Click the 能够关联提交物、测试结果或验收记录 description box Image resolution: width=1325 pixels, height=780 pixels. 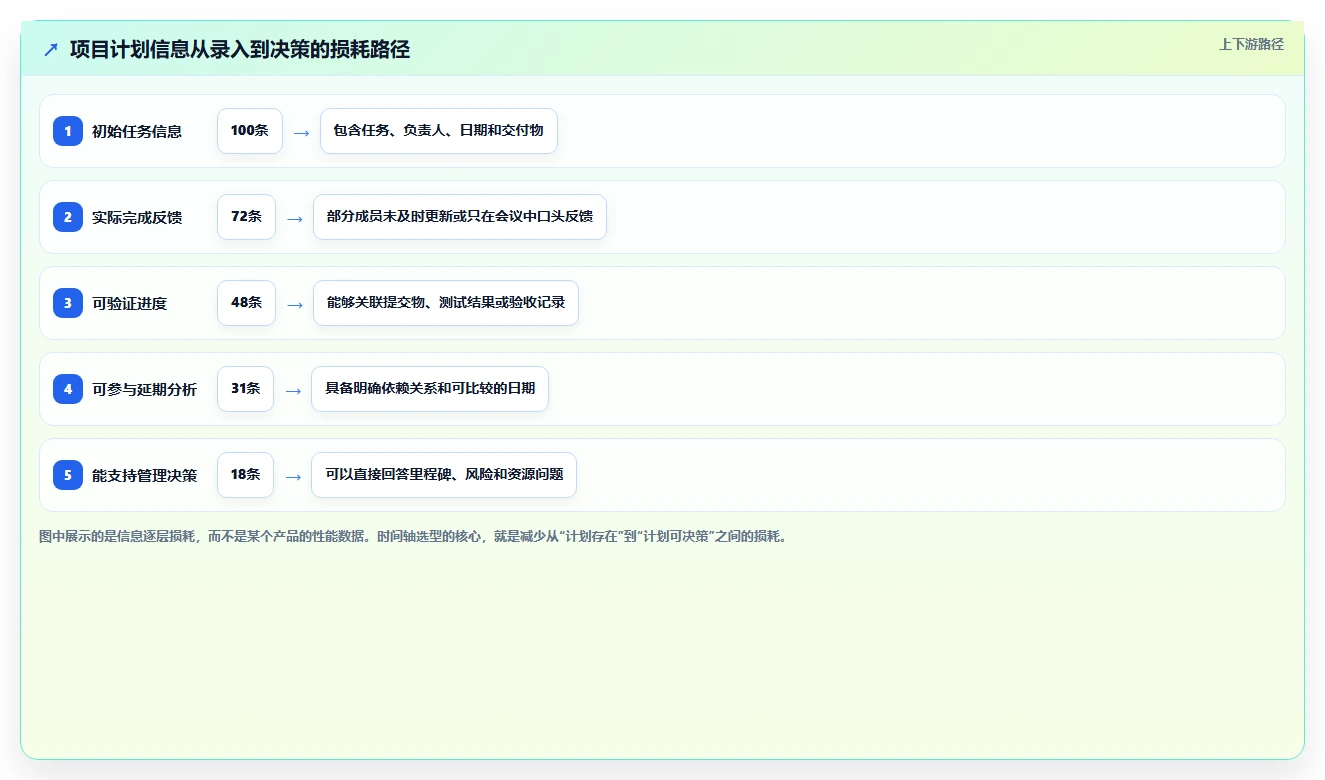(x=446, y=303)
